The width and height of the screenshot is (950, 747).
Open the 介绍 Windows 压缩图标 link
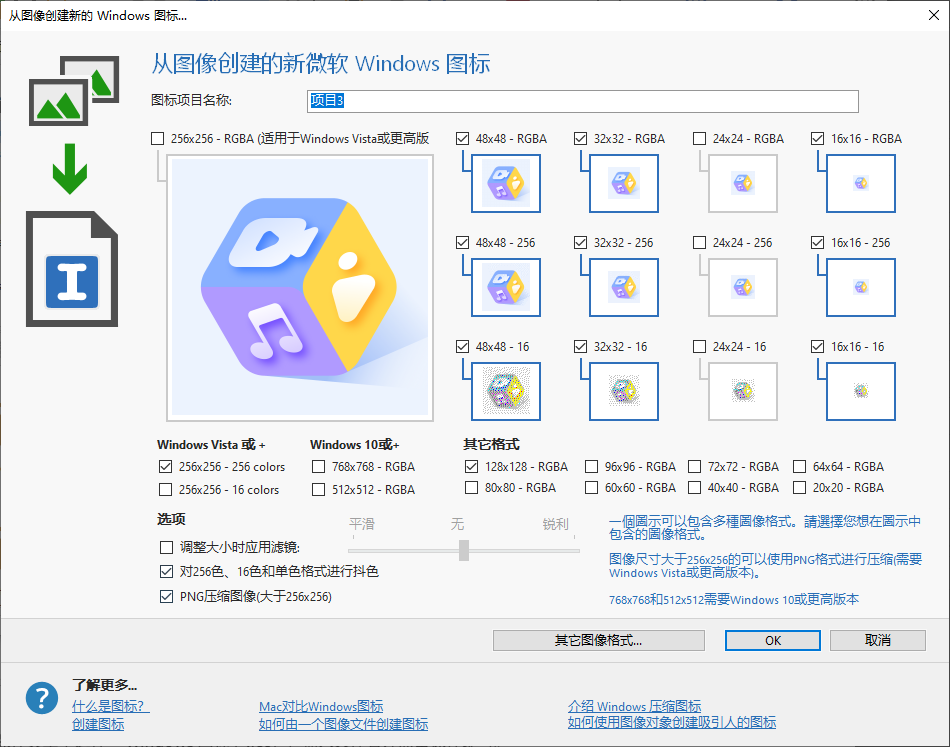[x=634, y=704]
